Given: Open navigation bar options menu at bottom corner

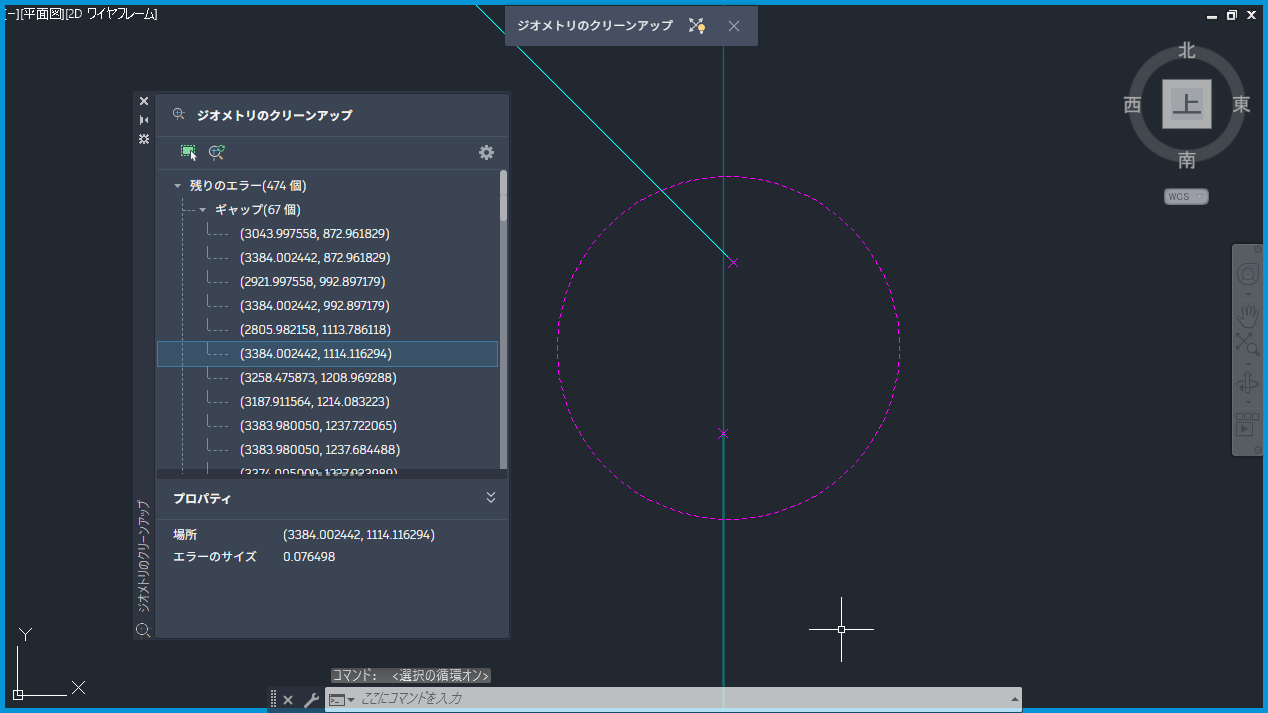Looking at the screenshot, I should [1258, 450].
